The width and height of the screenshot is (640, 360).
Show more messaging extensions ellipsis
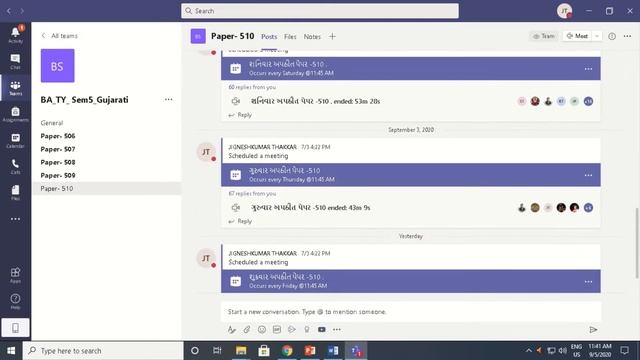pos(336,329)
